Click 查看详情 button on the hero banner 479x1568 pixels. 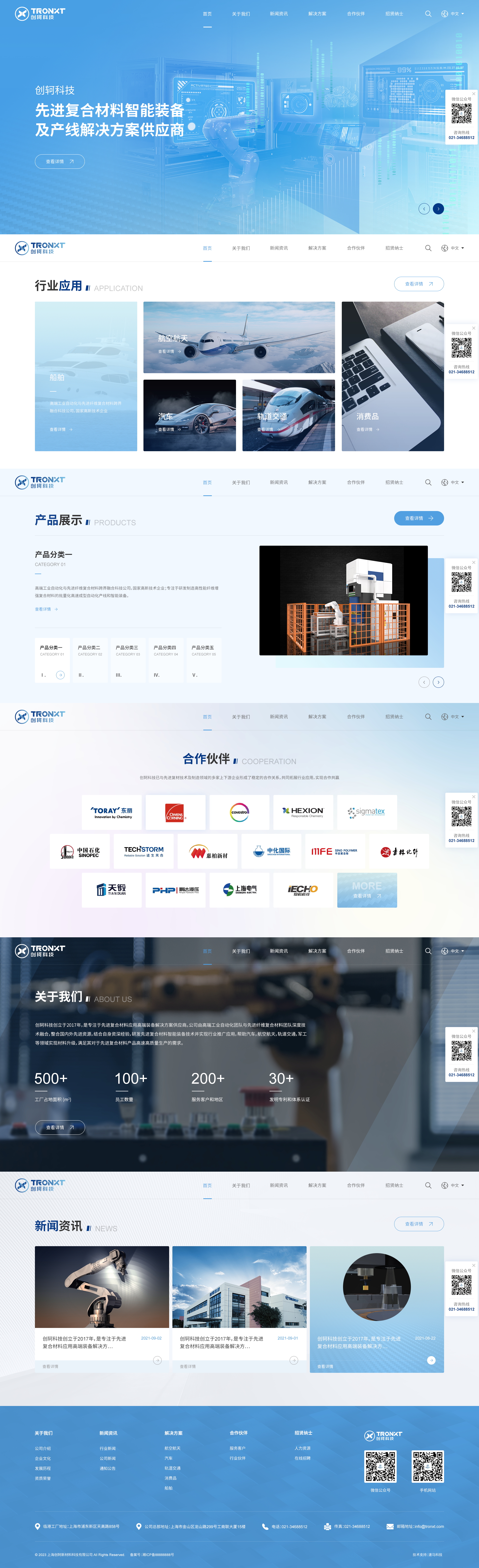pos(60,161)
